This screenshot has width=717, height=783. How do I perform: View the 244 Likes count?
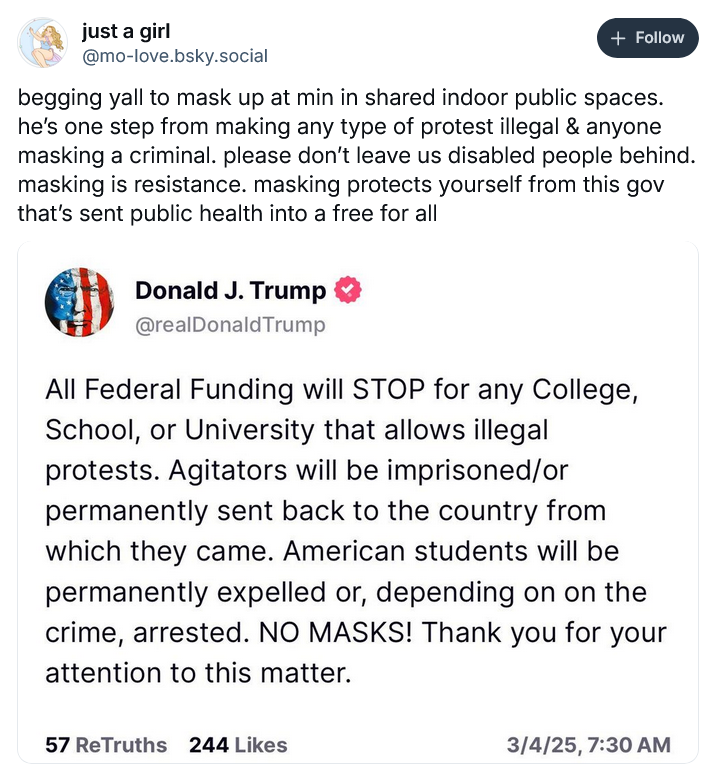tap(237, 745)
